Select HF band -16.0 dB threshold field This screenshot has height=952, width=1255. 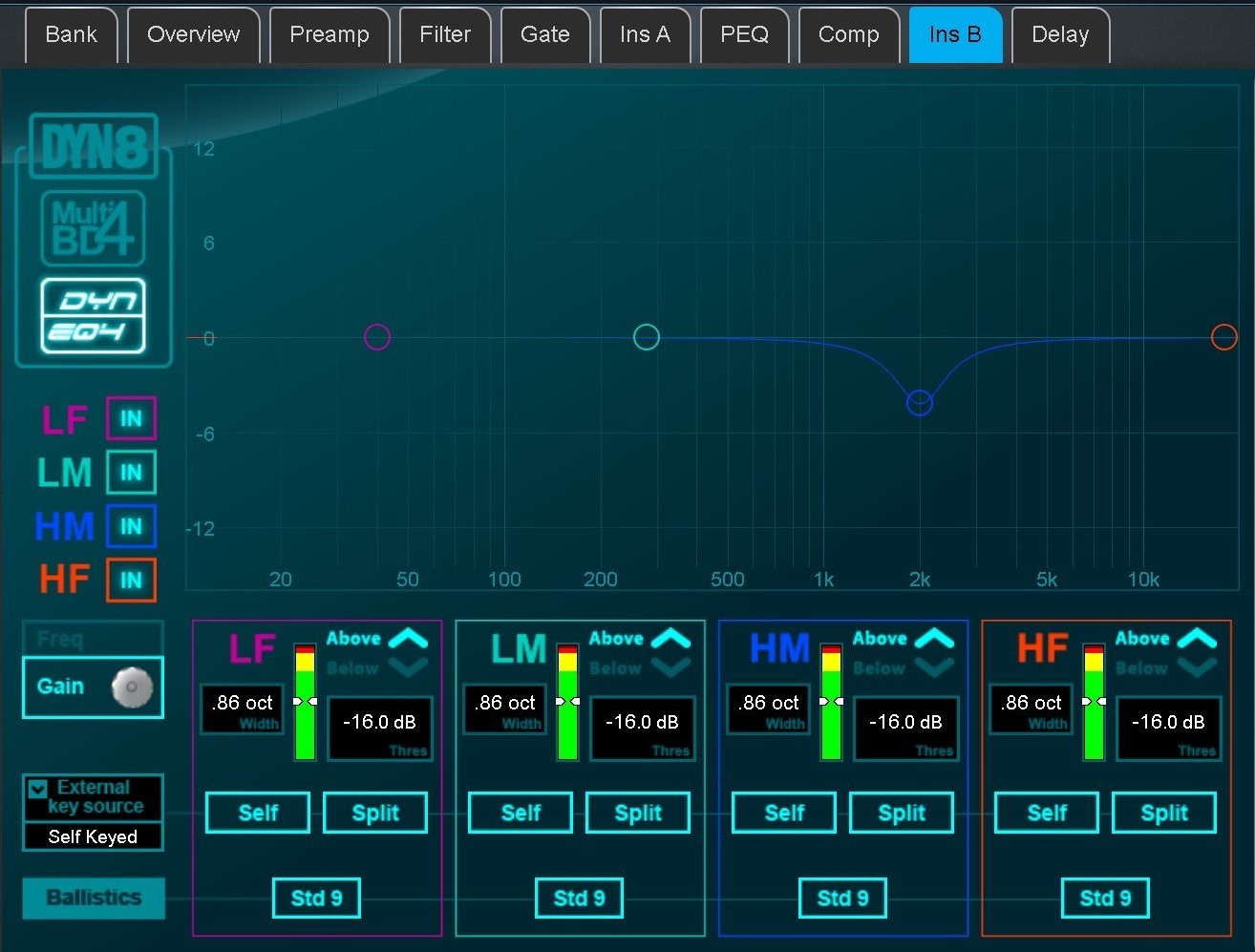click(1169, 729)
